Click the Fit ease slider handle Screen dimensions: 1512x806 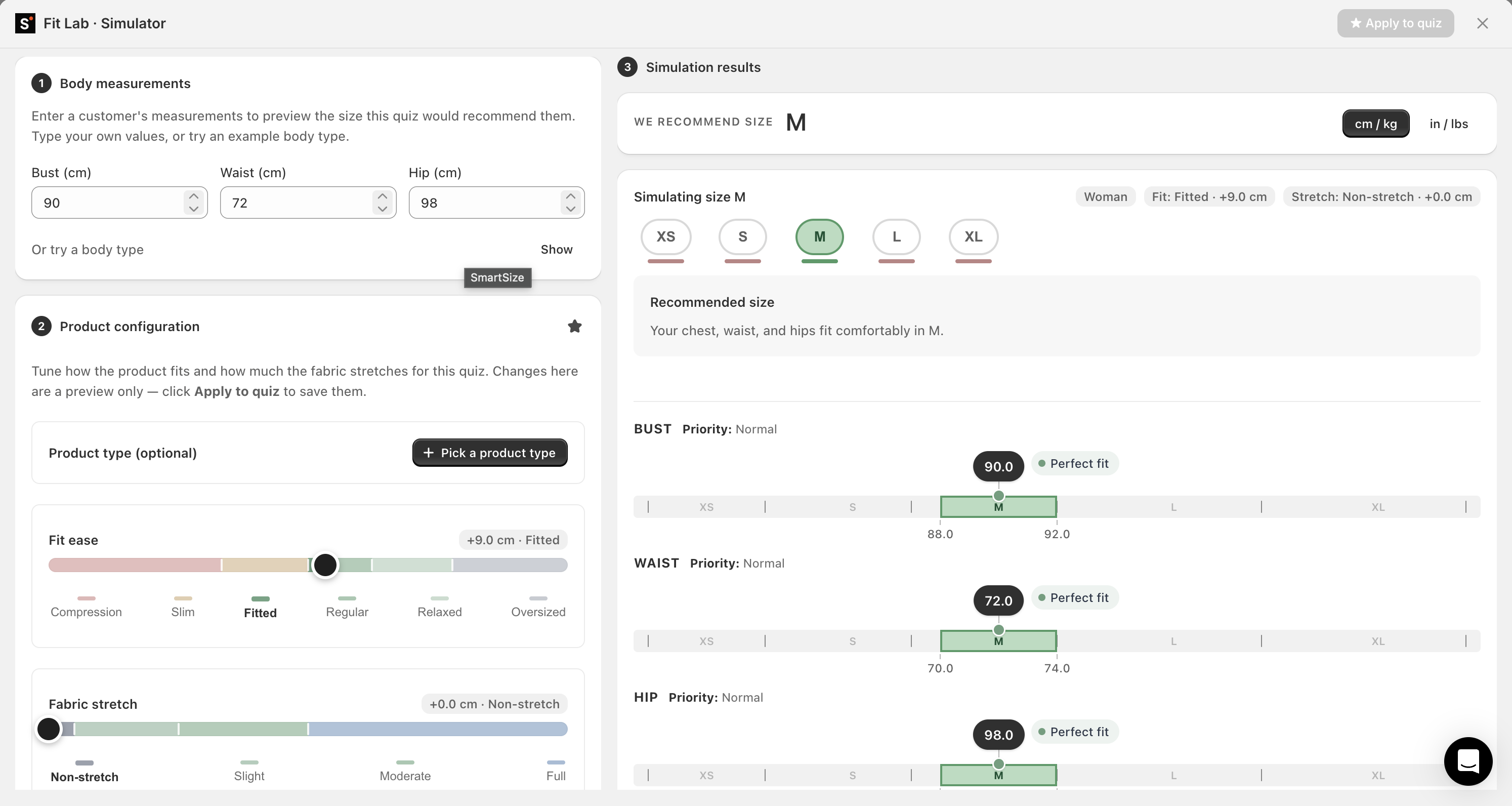click(x=325, y=565)
